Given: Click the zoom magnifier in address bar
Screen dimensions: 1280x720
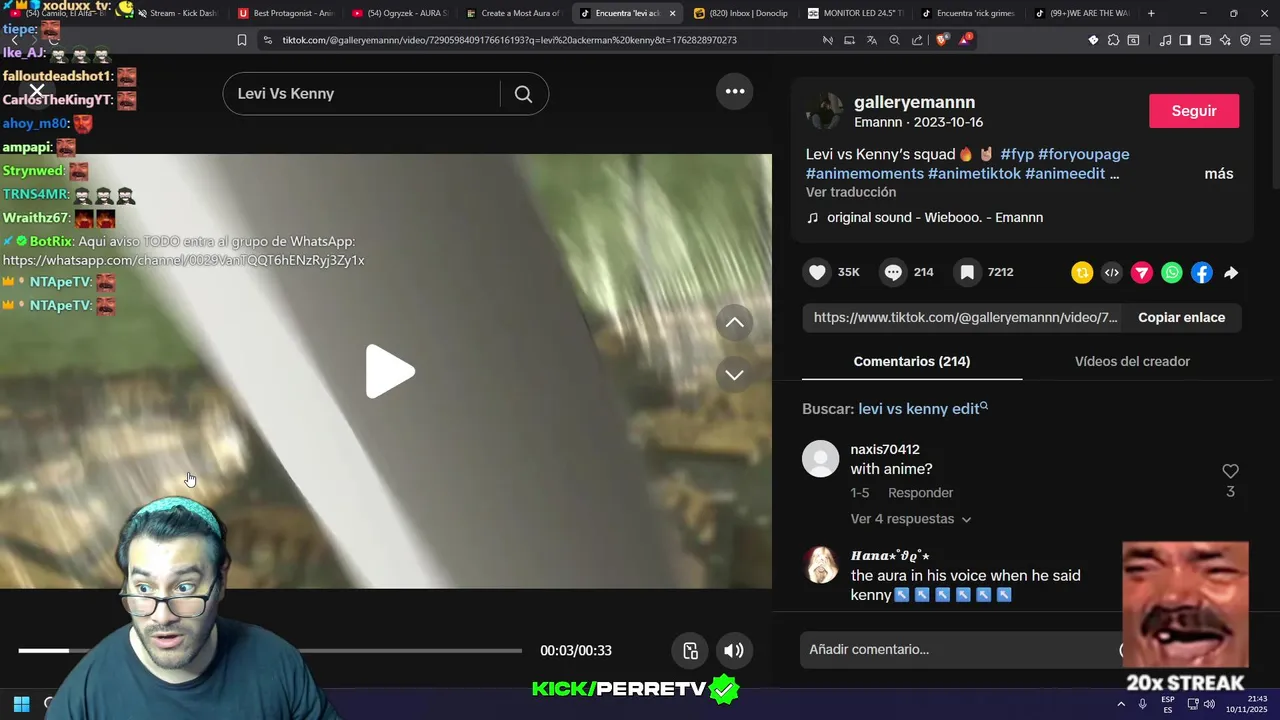Looking at the screenshot, I should (x=895, y=40).
